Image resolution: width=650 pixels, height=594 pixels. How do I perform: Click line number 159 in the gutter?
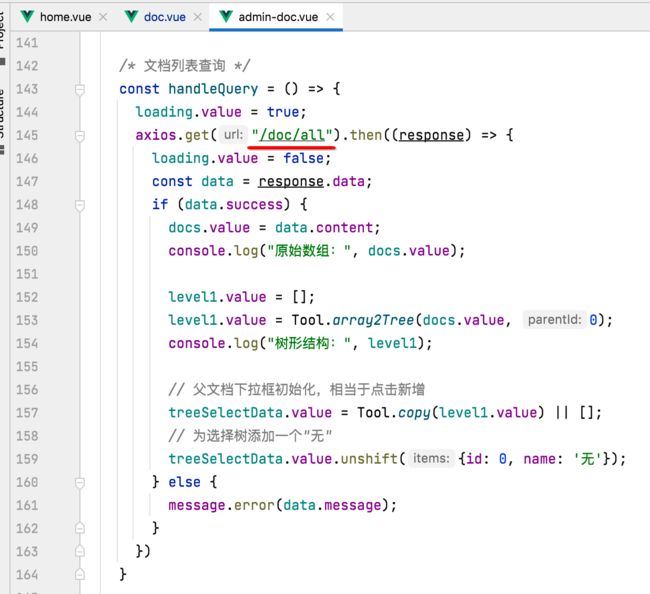[x=27, y=459]
